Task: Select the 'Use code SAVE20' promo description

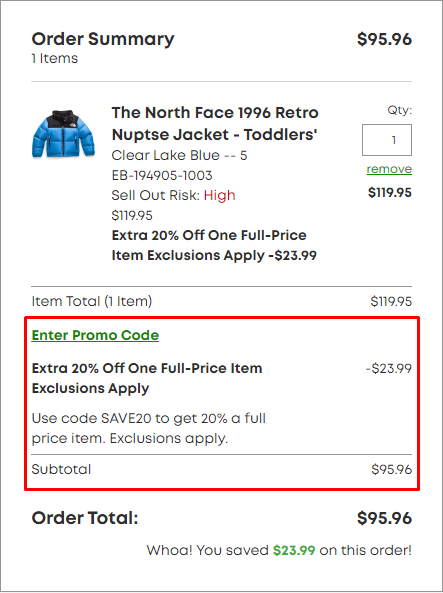Action: tap(149, 428)
